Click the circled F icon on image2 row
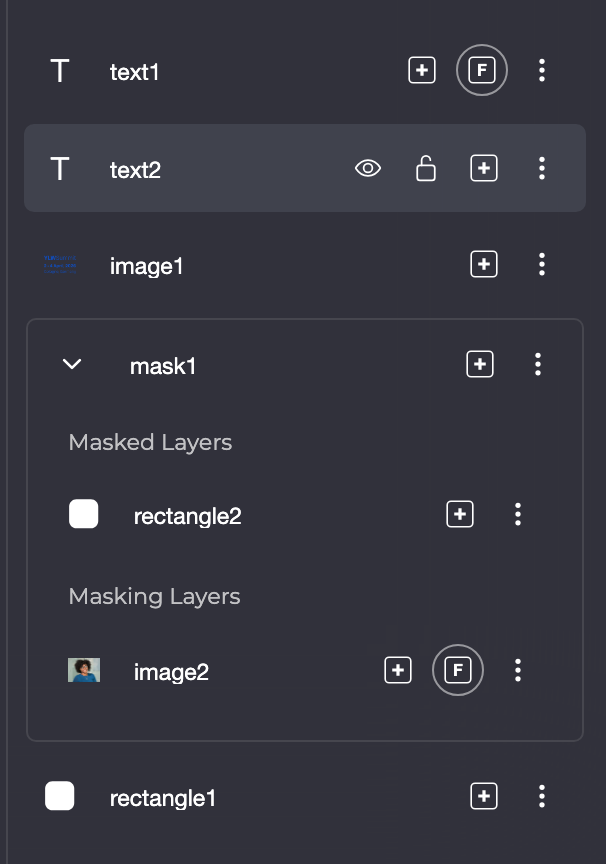The width and height of the screenshot is (606, 864). (x=458, y=670)
